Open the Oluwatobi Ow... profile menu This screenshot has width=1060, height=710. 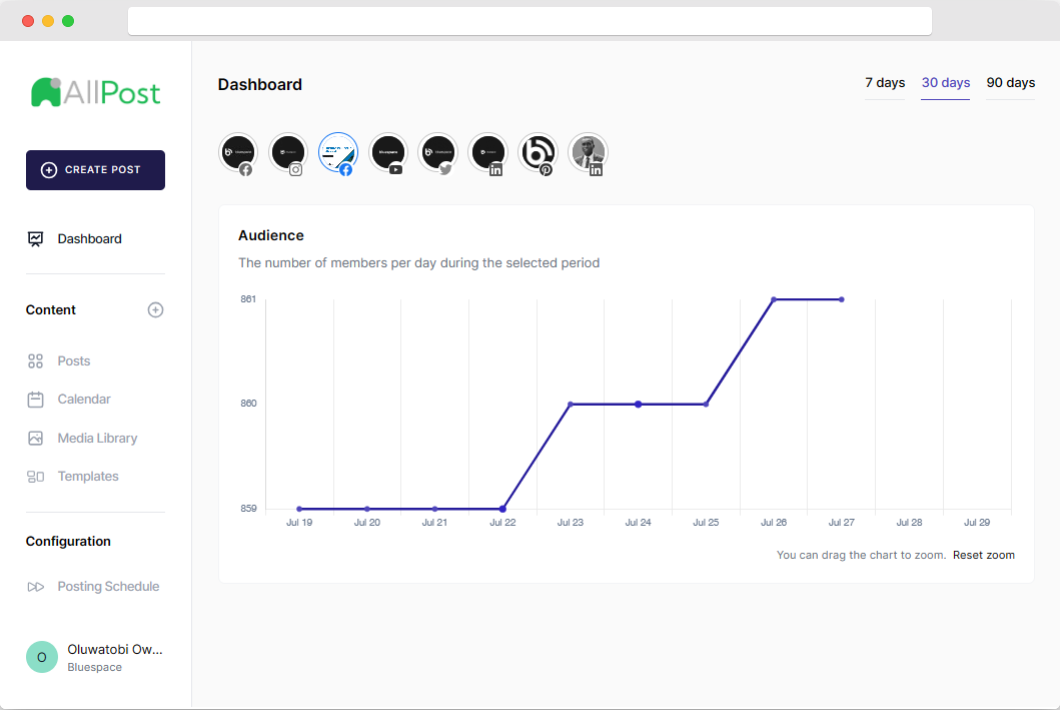(x=95, y=656)
